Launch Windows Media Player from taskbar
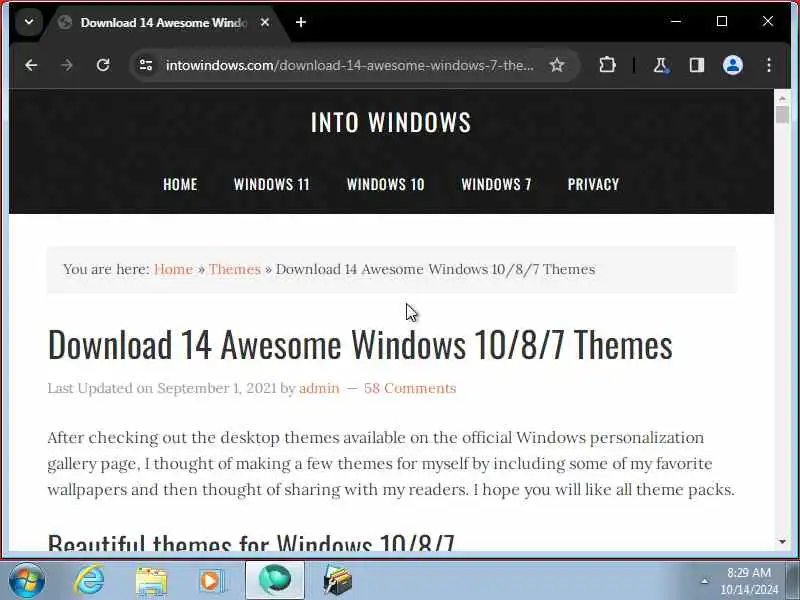 212,581
